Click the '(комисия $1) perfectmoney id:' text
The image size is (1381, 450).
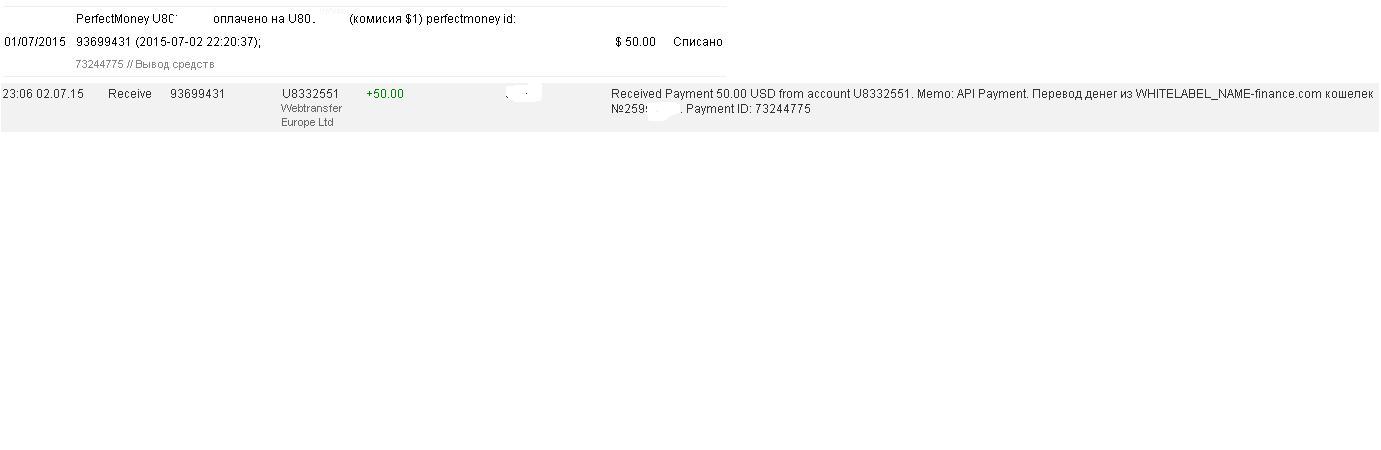432,19
